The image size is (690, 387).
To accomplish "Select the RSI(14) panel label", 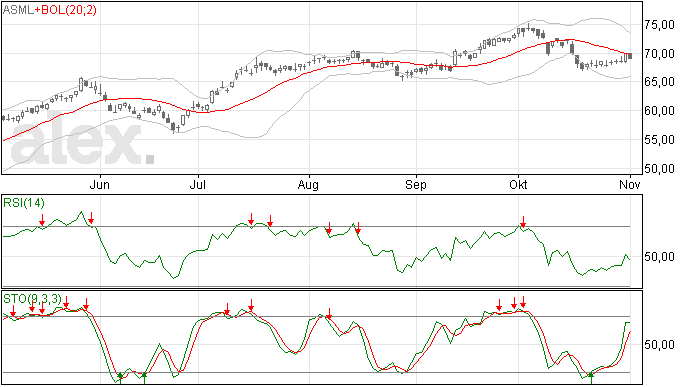I will 24,203.
